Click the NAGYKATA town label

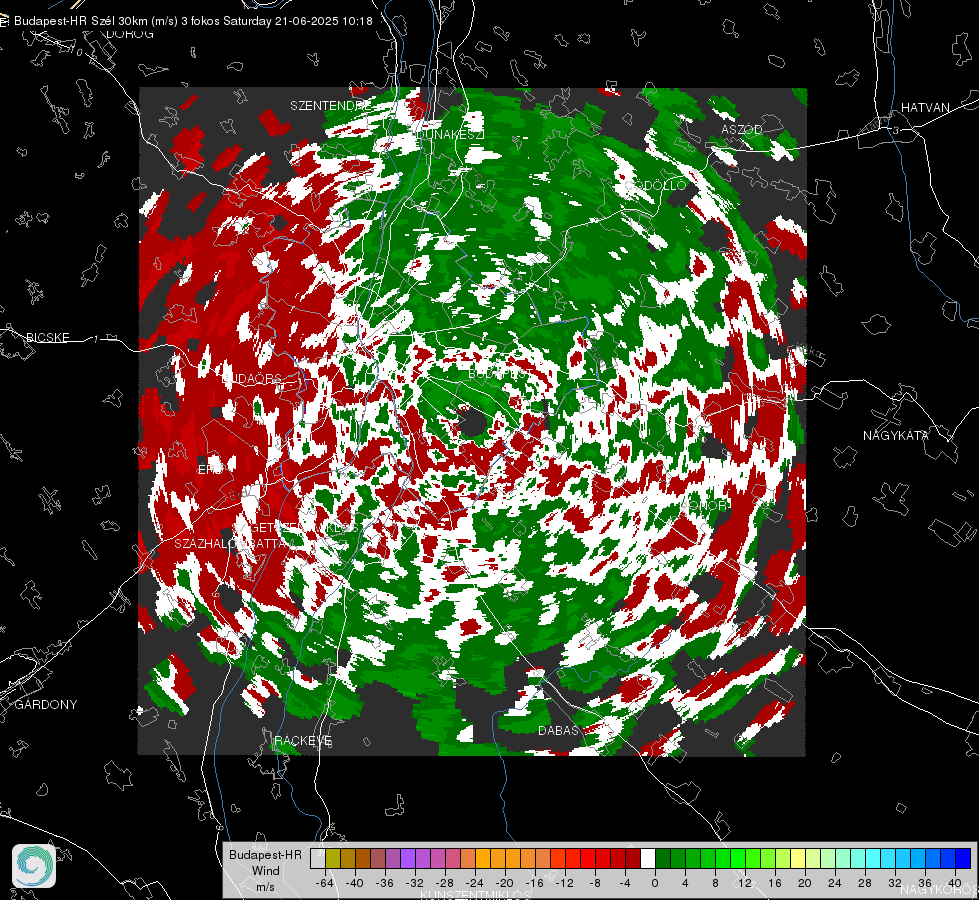pos(896,435)
